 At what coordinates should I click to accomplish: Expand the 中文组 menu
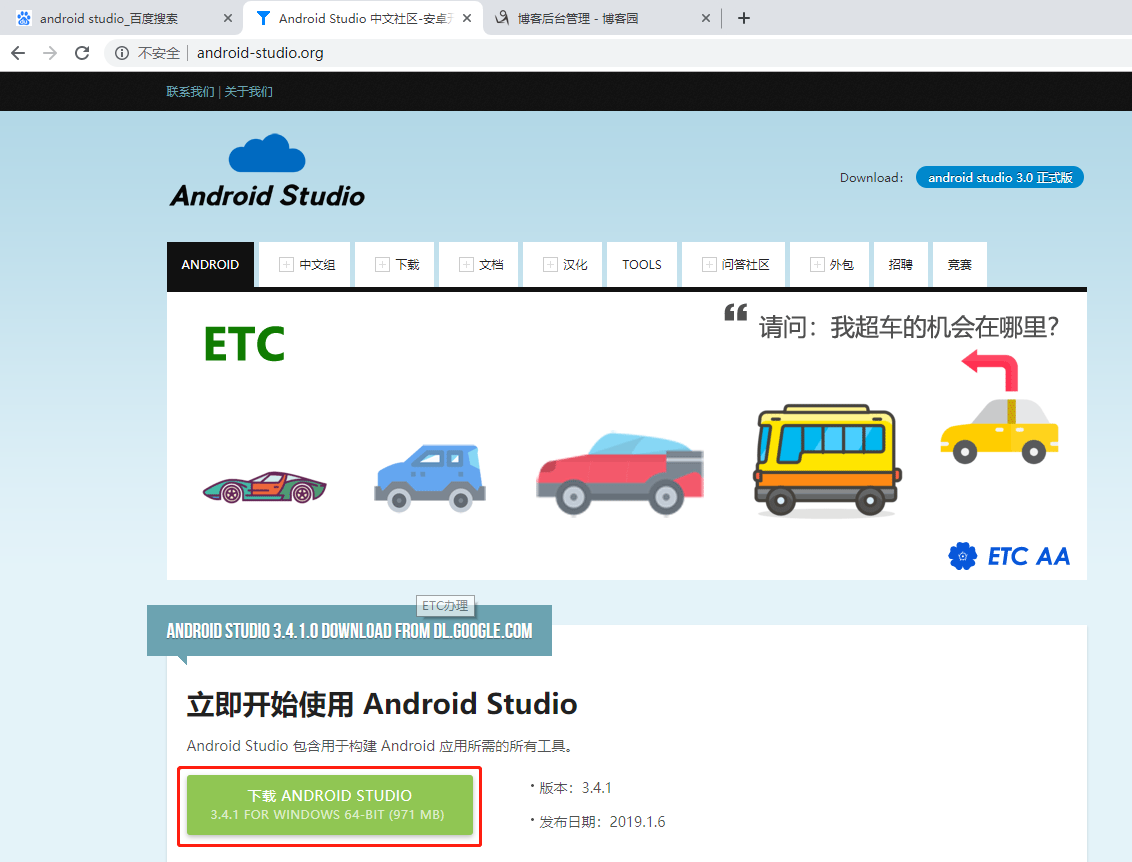click(x=306, y=265)
